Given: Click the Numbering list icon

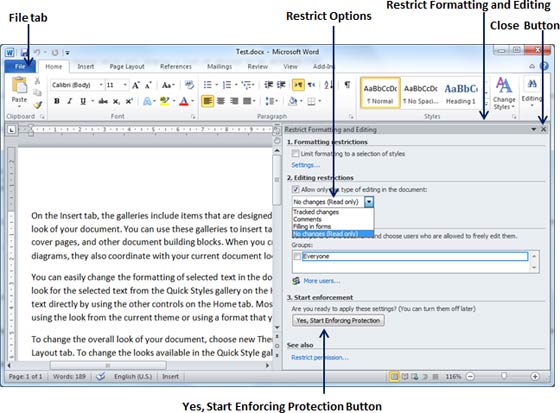Looking at the screenshot, I should 227,85.
